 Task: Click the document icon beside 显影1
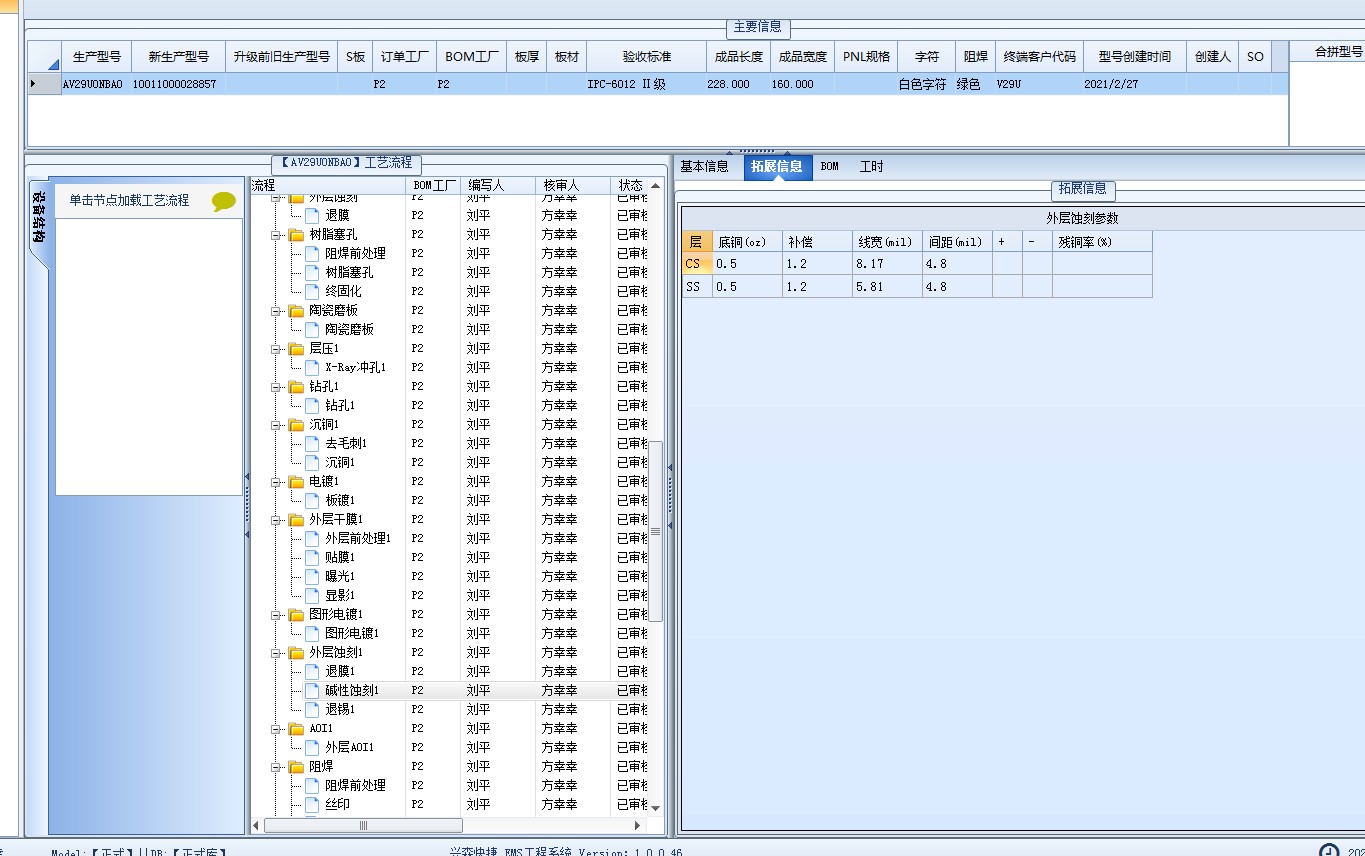pos(312,595)
